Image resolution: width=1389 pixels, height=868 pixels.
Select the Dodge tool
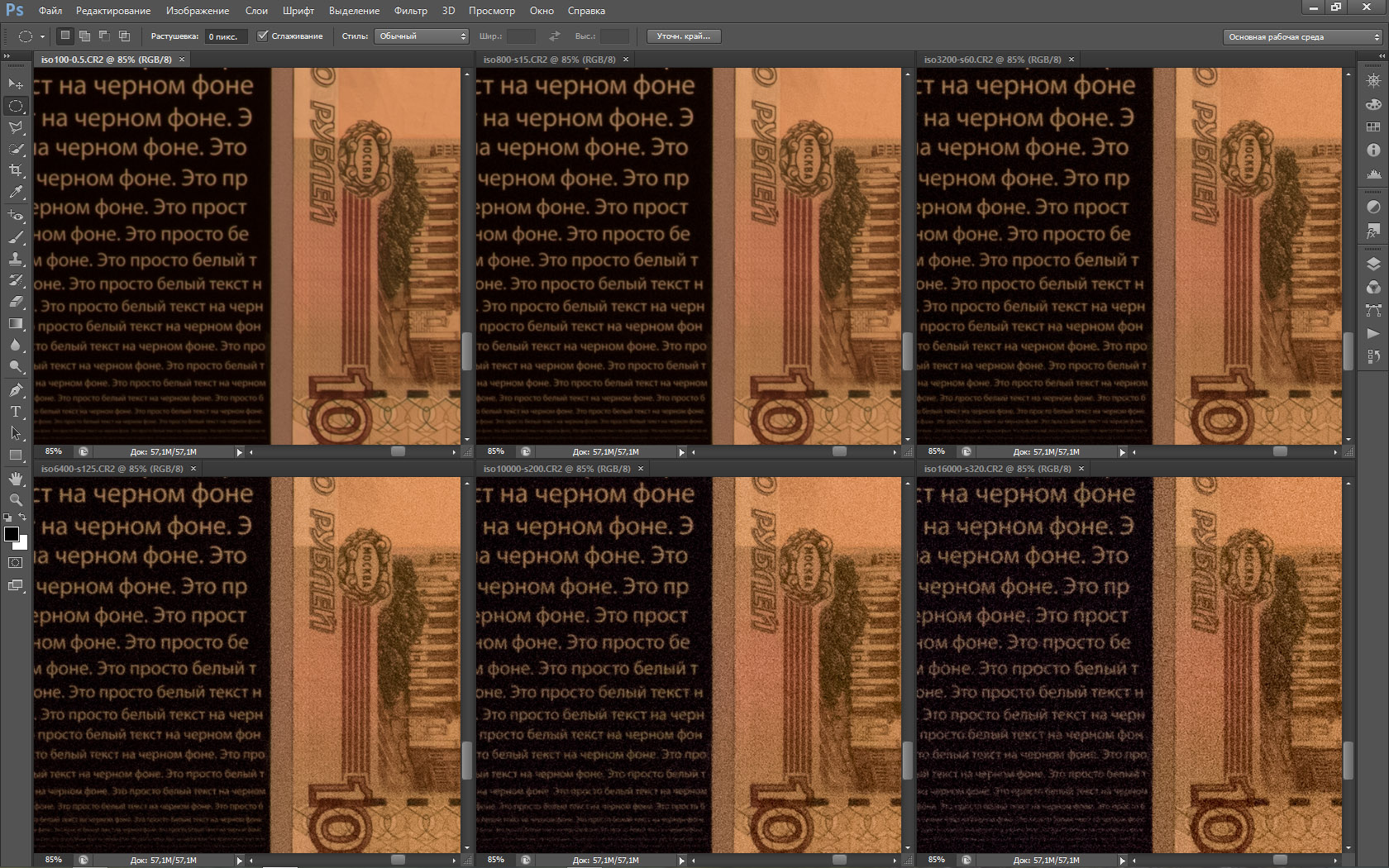click(15, 366)
